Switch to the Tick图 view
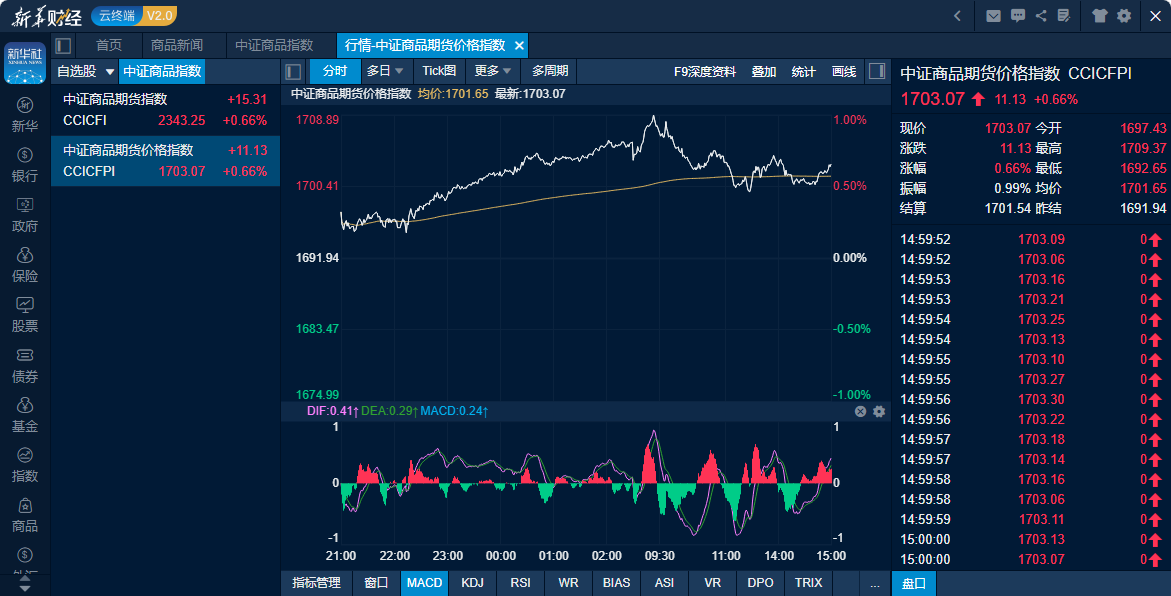 439,71
